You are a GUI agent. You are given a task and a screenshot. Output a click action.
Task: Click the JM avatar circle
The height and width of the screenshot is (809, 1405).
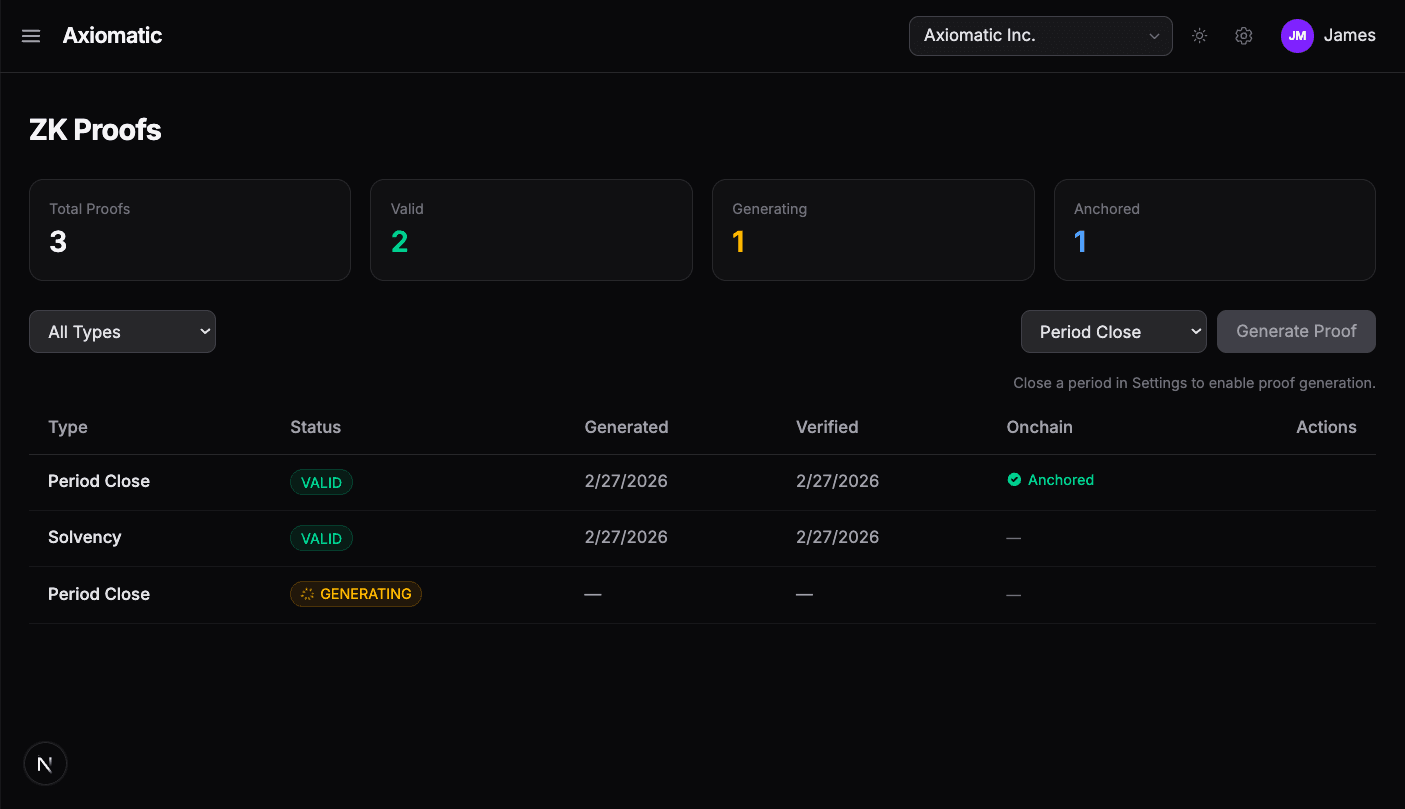click(1297, 35)
